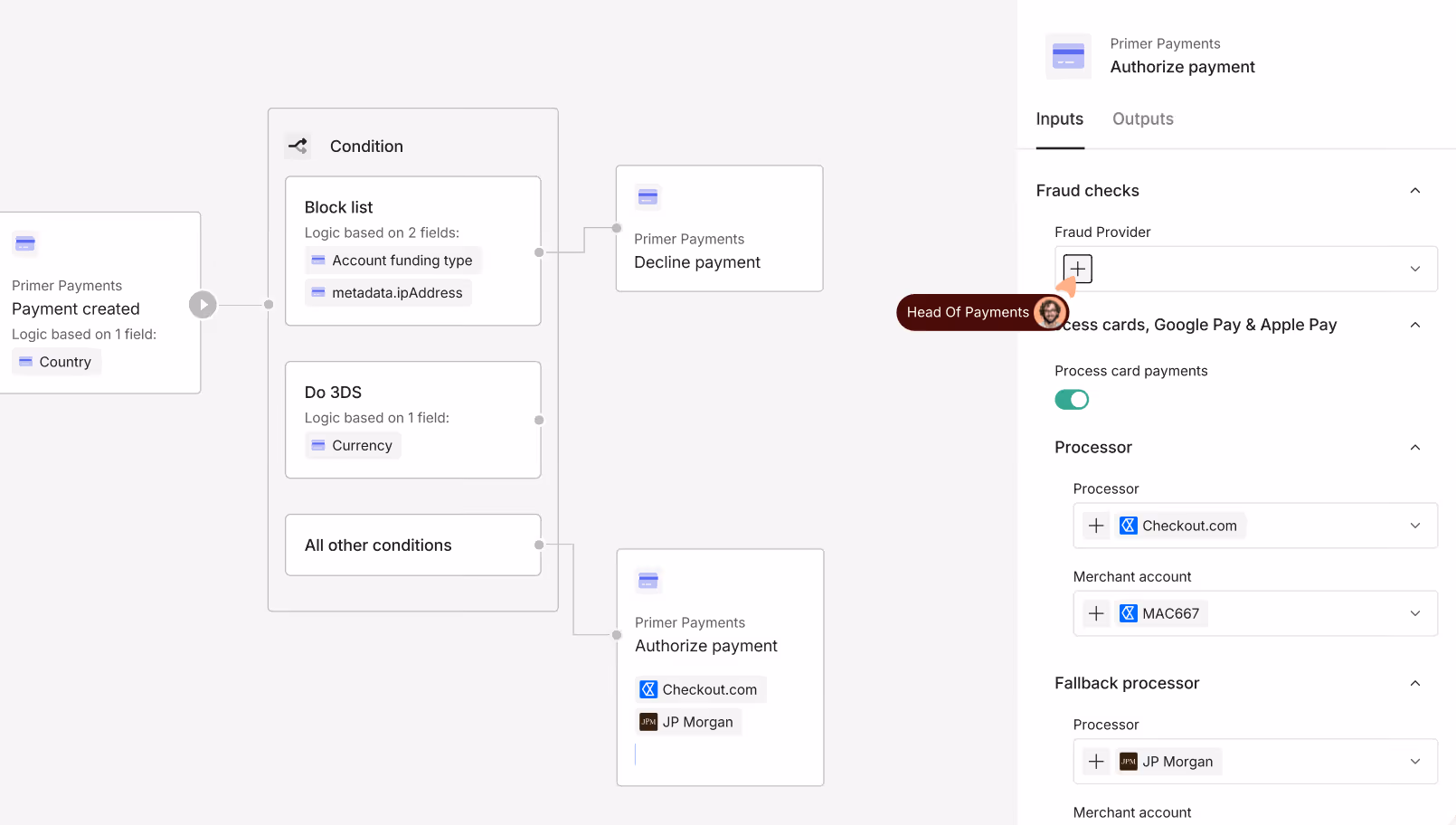Open the MAC667 merchant account dropdown arrow
The image size is (1456, 825).
coord(1415,613)
